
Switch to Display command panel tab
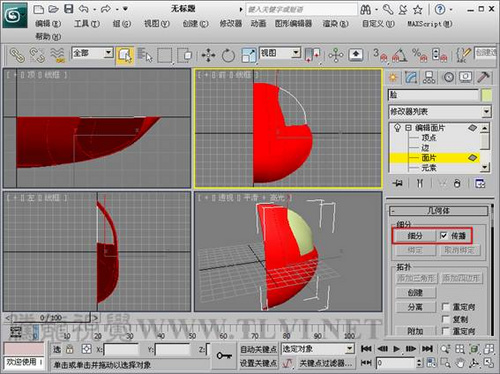pyautogui.click(x=466, y=77)
